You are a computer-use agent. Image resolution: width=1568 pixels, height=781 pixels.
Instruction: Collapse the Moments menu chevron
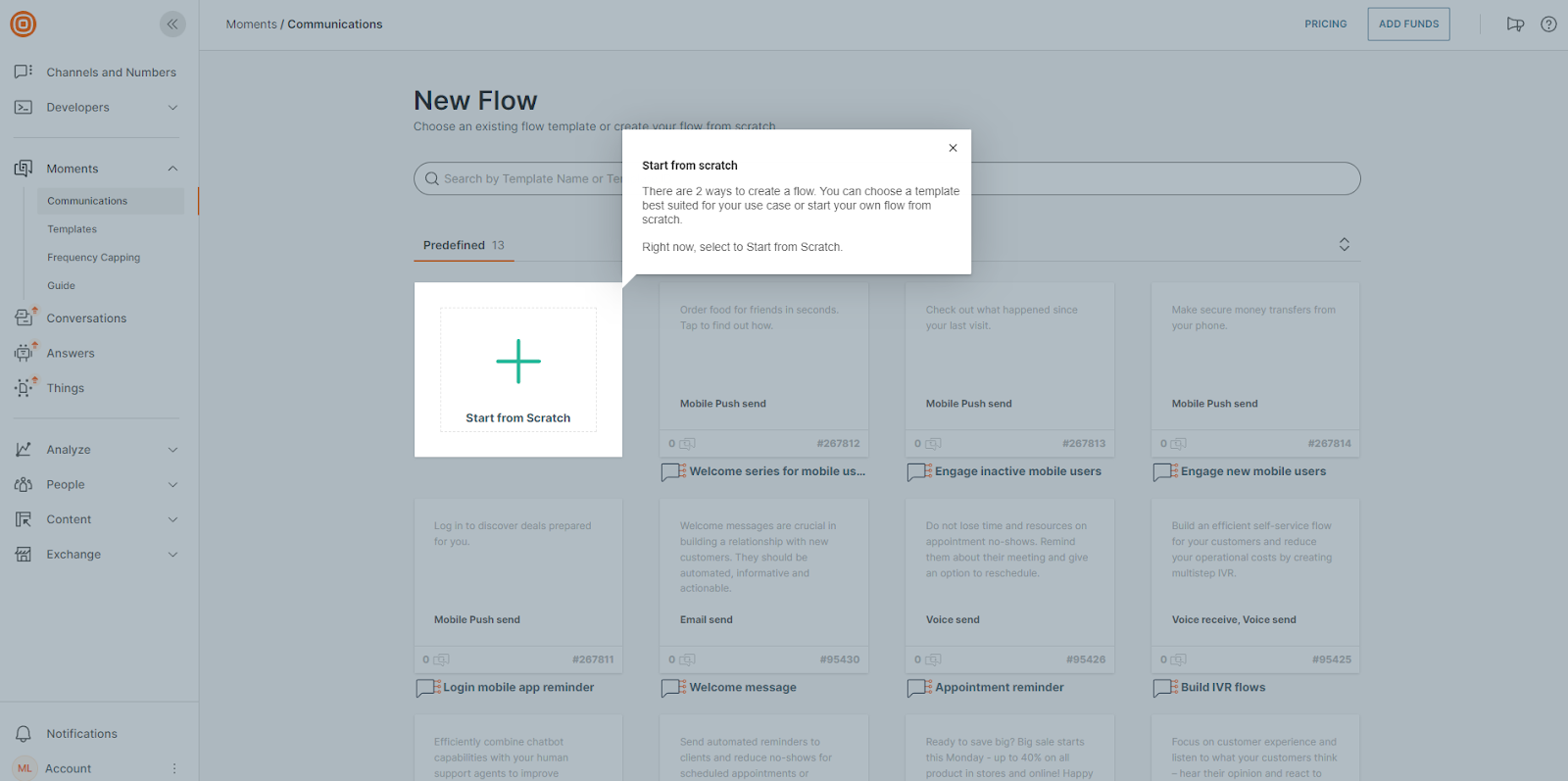point(172,169)
